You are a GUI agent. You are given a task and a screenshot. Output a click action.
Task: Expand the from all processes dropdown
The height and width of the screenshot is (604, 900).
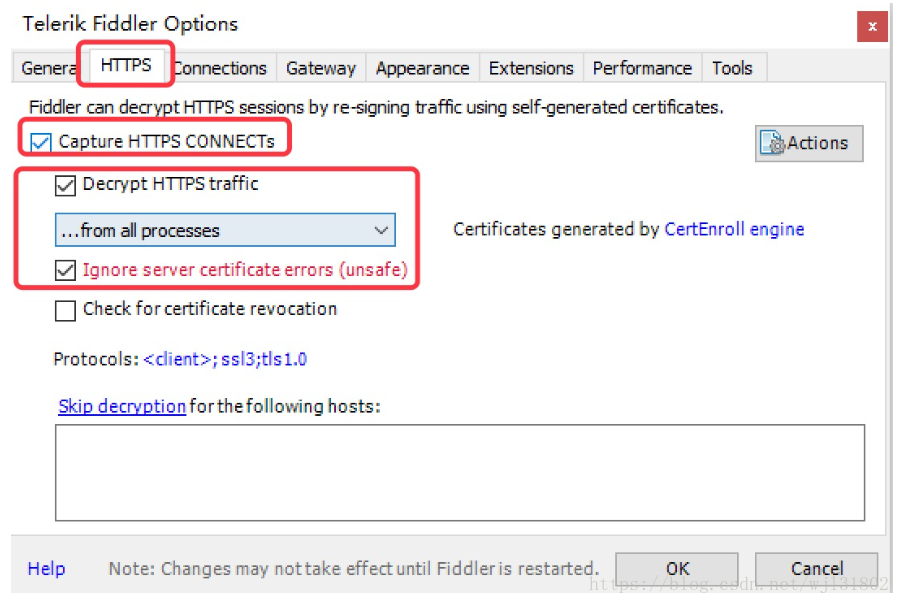point(225,230)
